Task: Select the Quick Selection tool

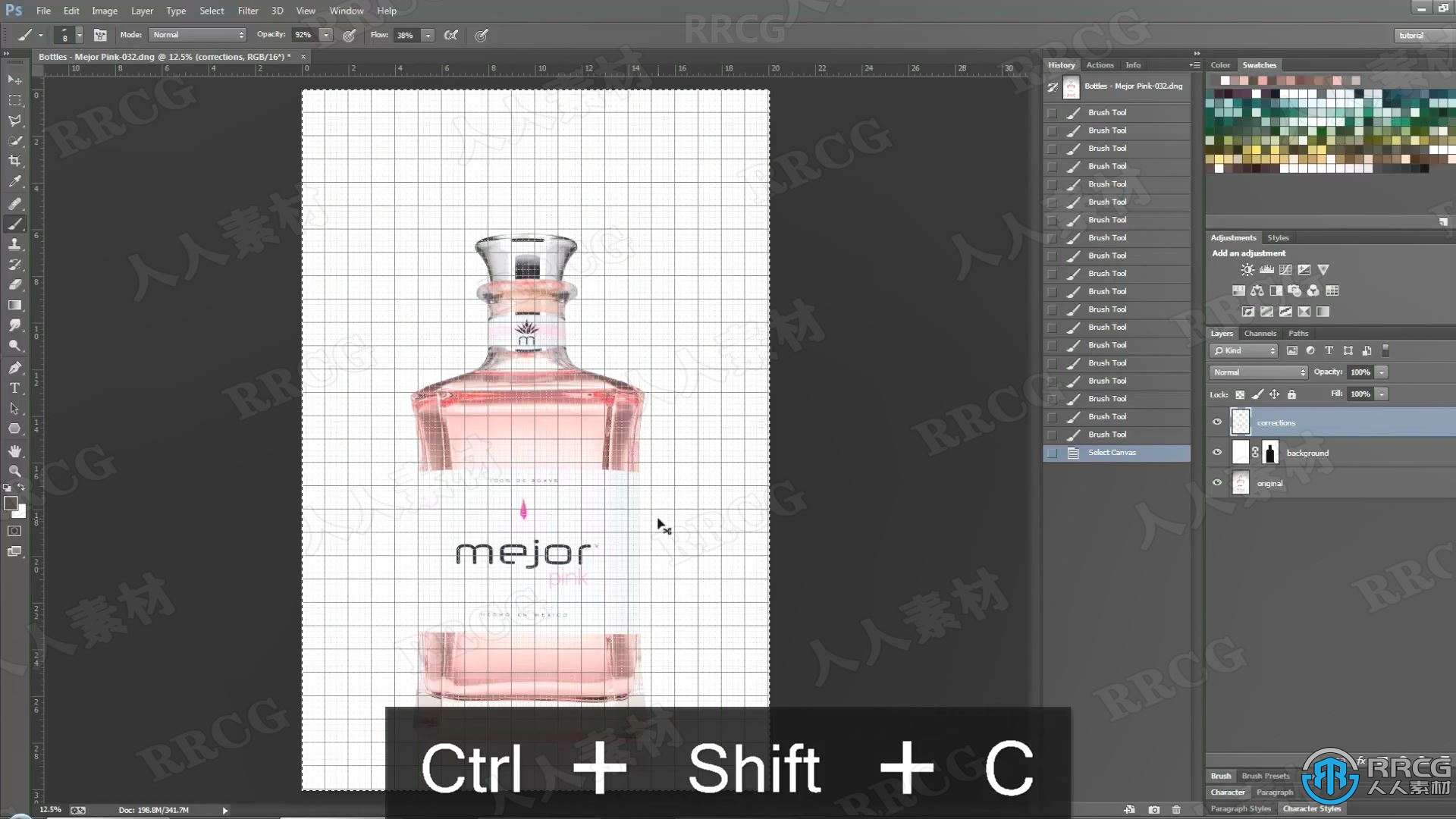Action: click(x=14, y=141)
